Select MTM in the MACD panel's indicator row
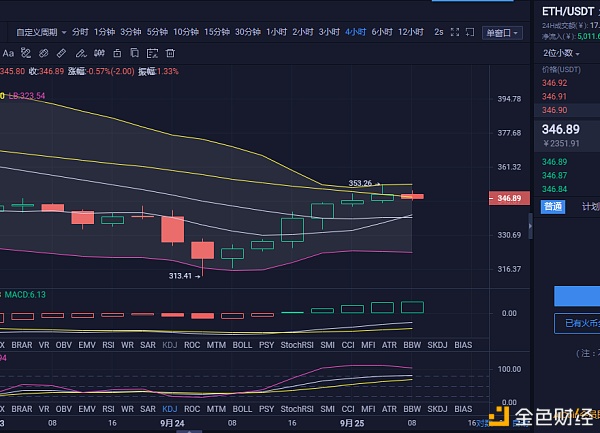 (x=216, y=345)
